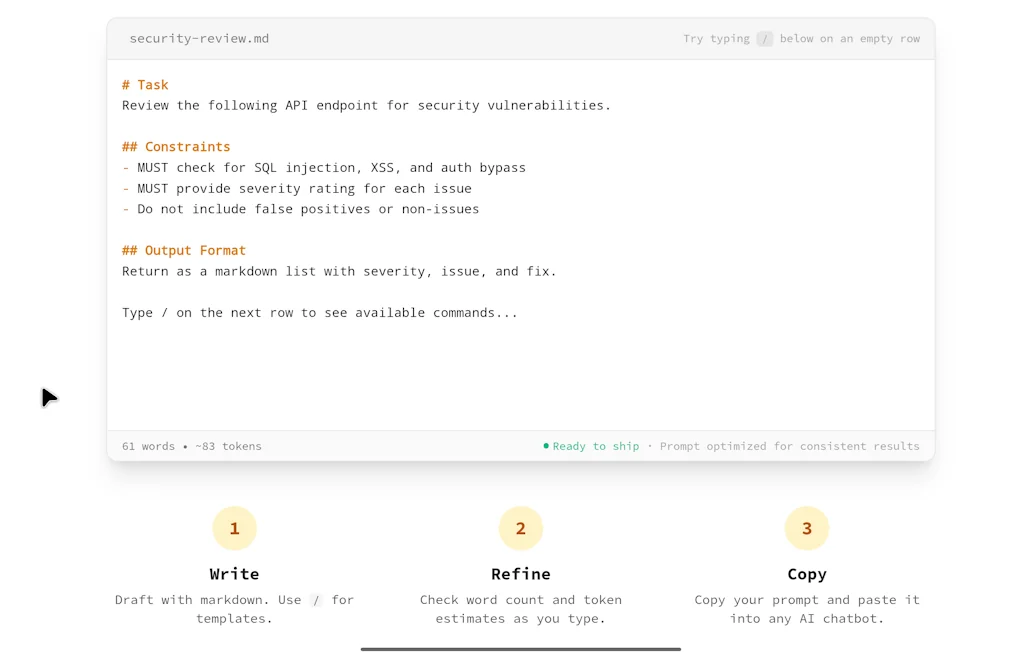Click the Refine step heading
1024x652 pixels.
coord(520,574)
